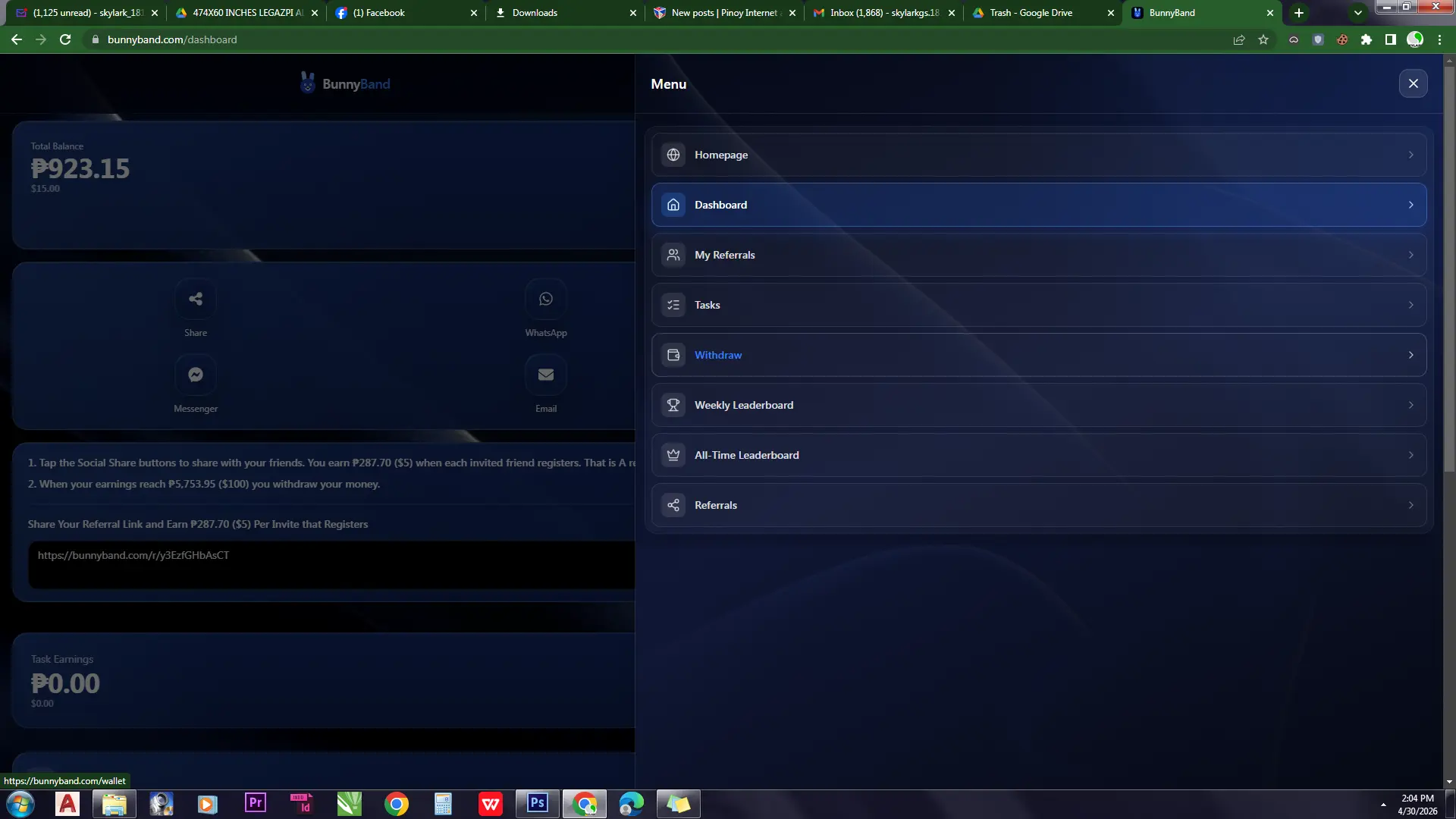This screenshot has height=819, width=1456.
Task: Click the chevron on the Referrals row
Action: 1410,505
